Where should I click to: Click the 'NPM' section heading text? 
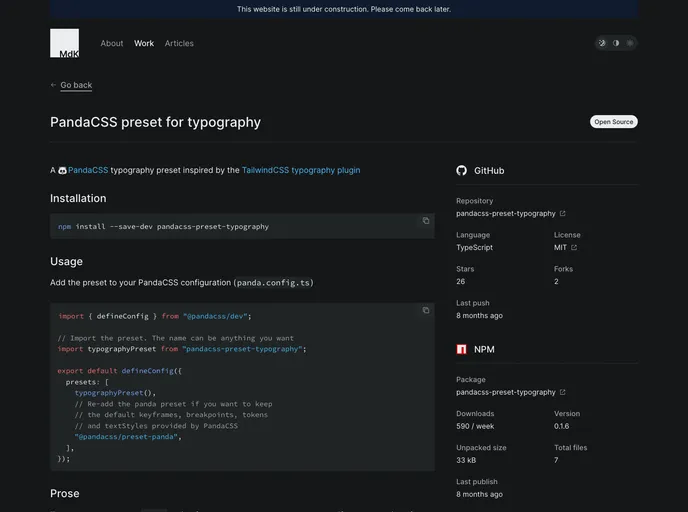click(484, 349)
